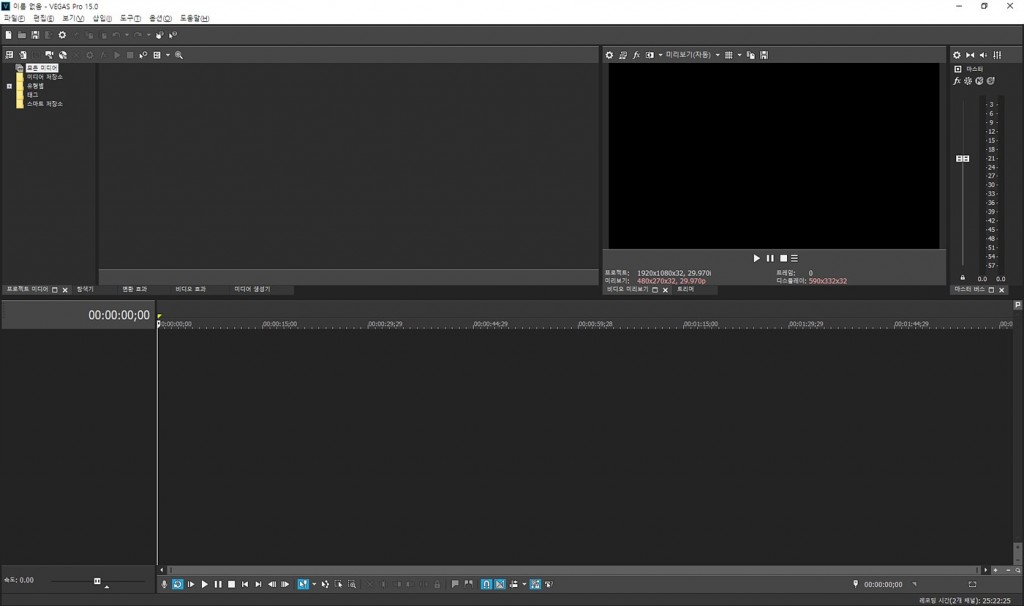
Task: Toggle the Dim output speaker icon
Action: coord(983,55)
